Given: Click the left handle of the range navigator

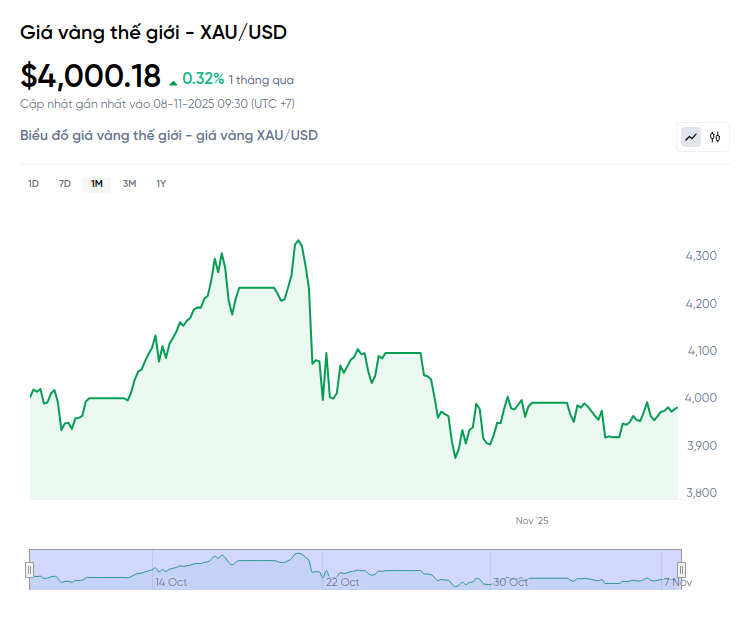Looking at the screenshot, I should click(29, 570).
